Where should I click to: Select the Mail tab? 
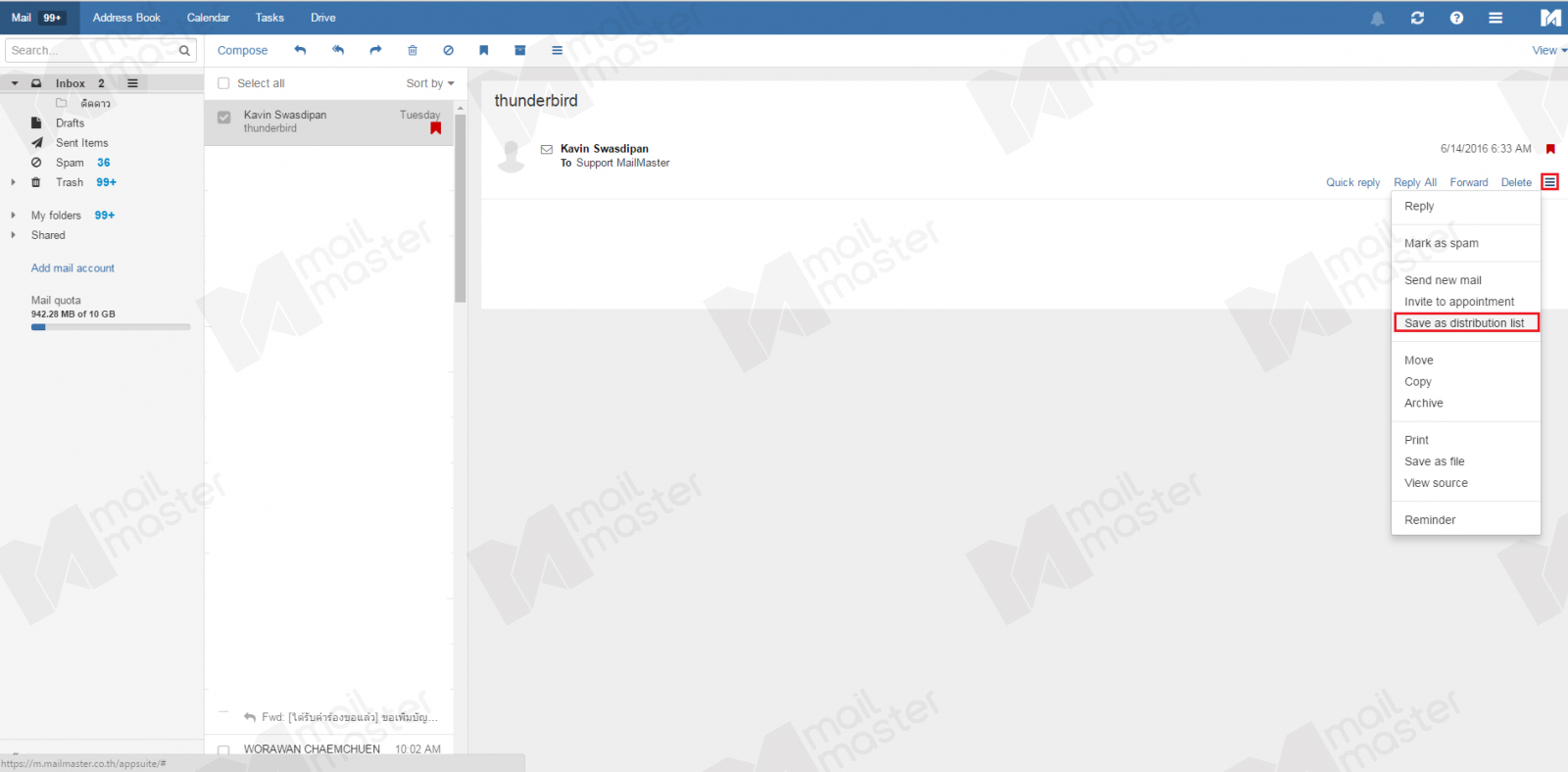(37, 18)
